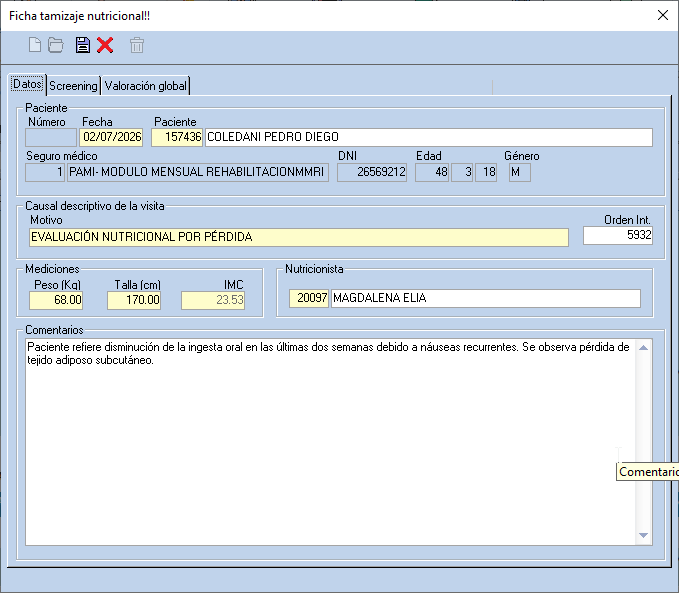
Task: Open record with the folder icon
Action: [x=56, y=45]
